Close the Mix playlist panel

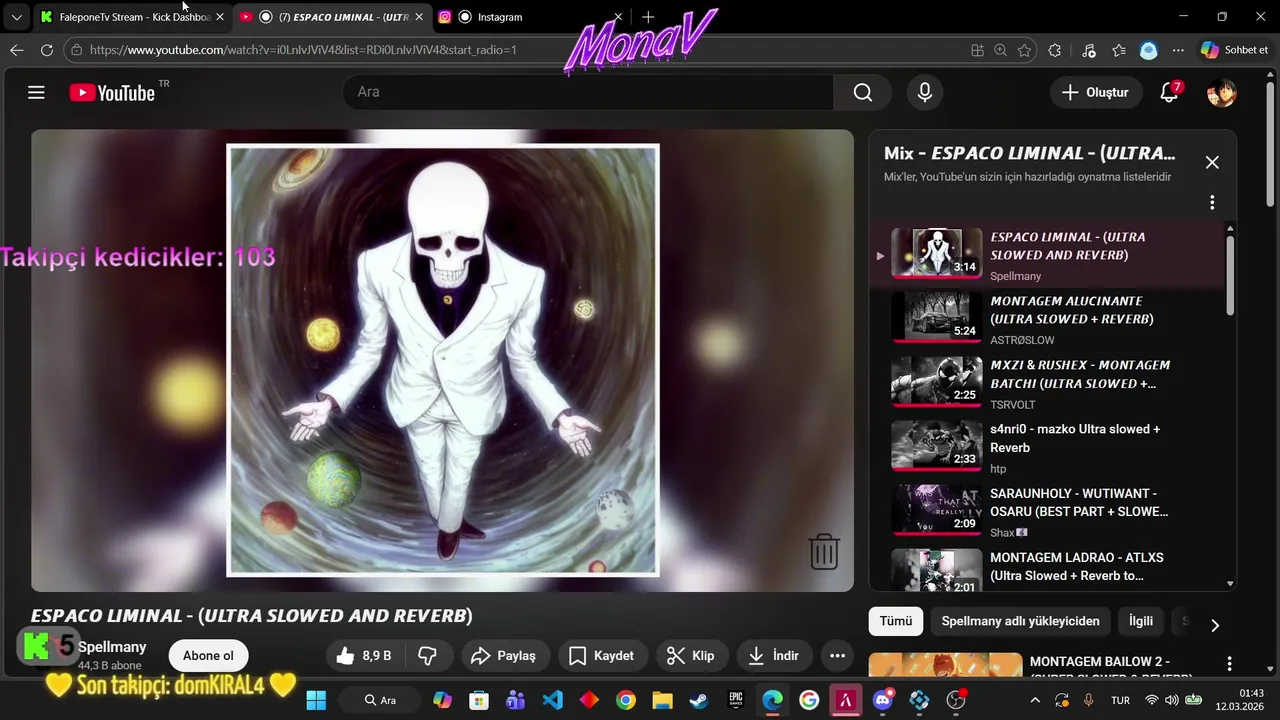(1212, 162)
